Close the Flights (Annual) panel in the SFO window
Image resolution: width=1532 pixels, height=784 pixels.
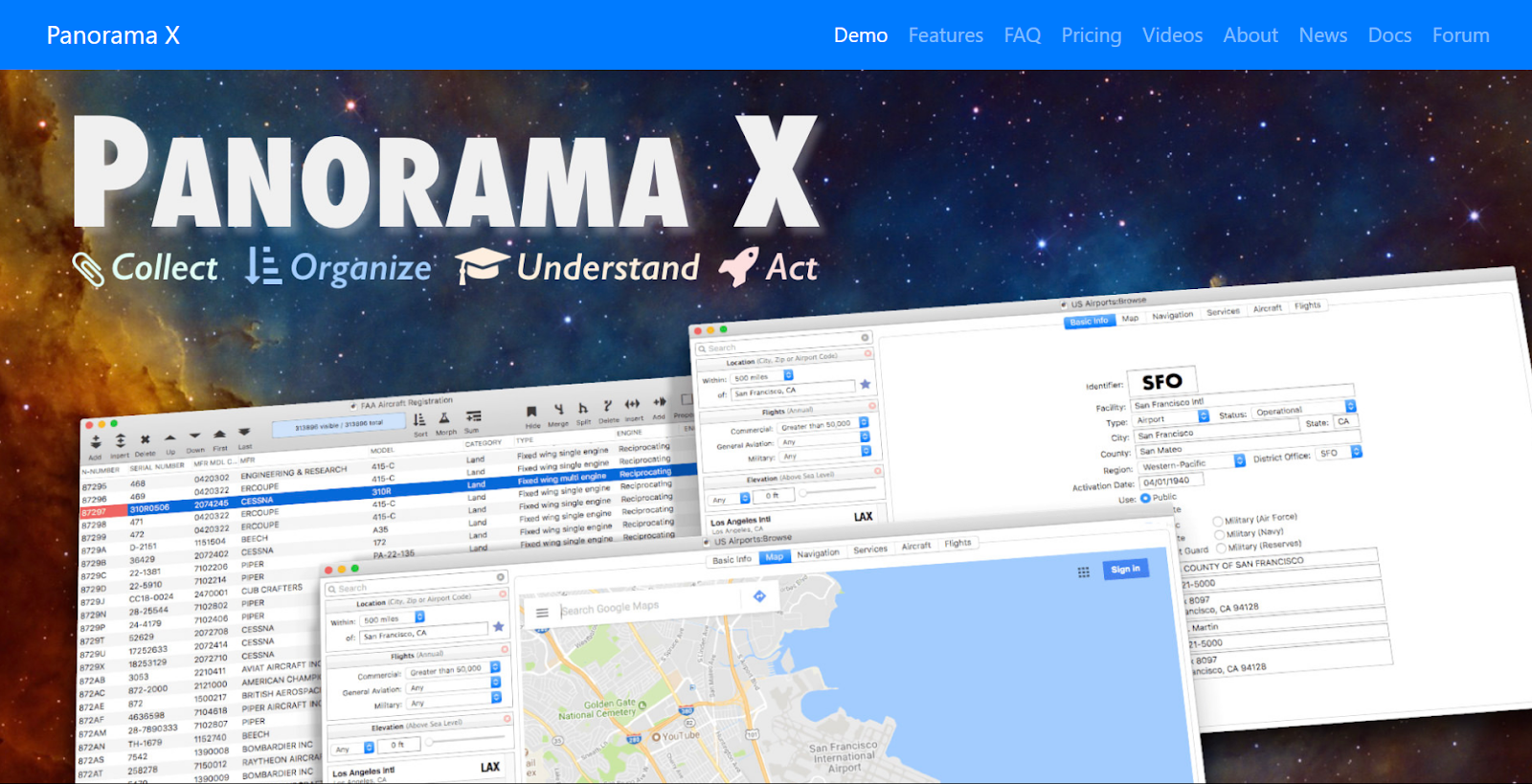pos(872,406)
